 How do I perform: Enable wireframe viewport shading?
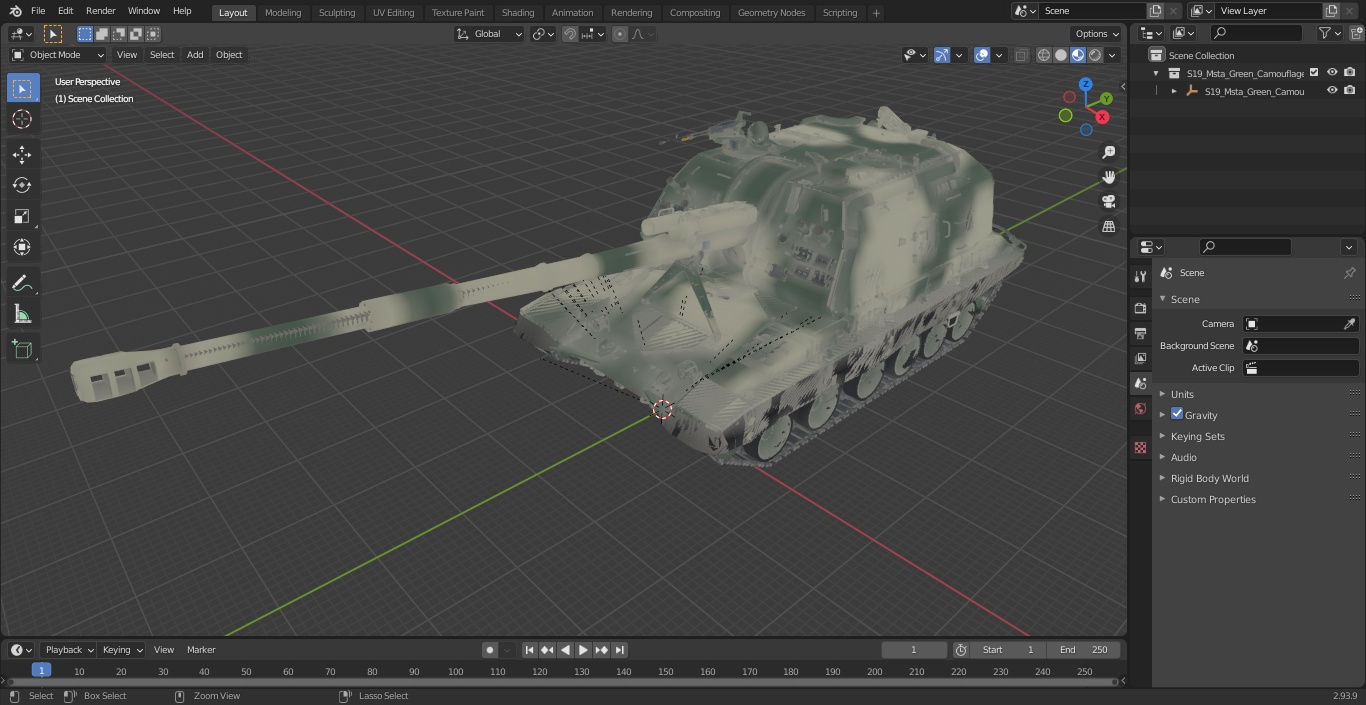pyautogui.click(x=1043, y=55)
